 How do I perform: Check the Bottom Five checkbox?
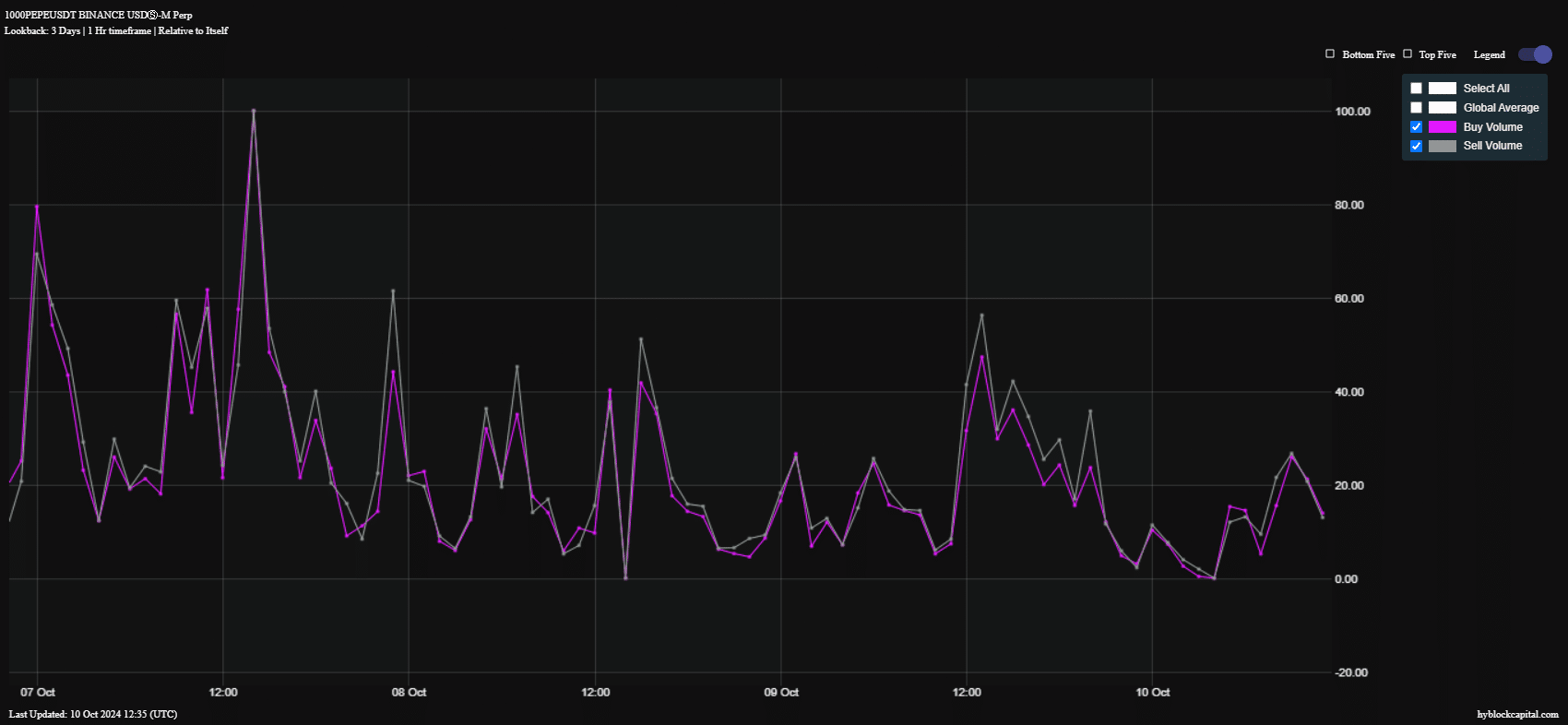1330,53
